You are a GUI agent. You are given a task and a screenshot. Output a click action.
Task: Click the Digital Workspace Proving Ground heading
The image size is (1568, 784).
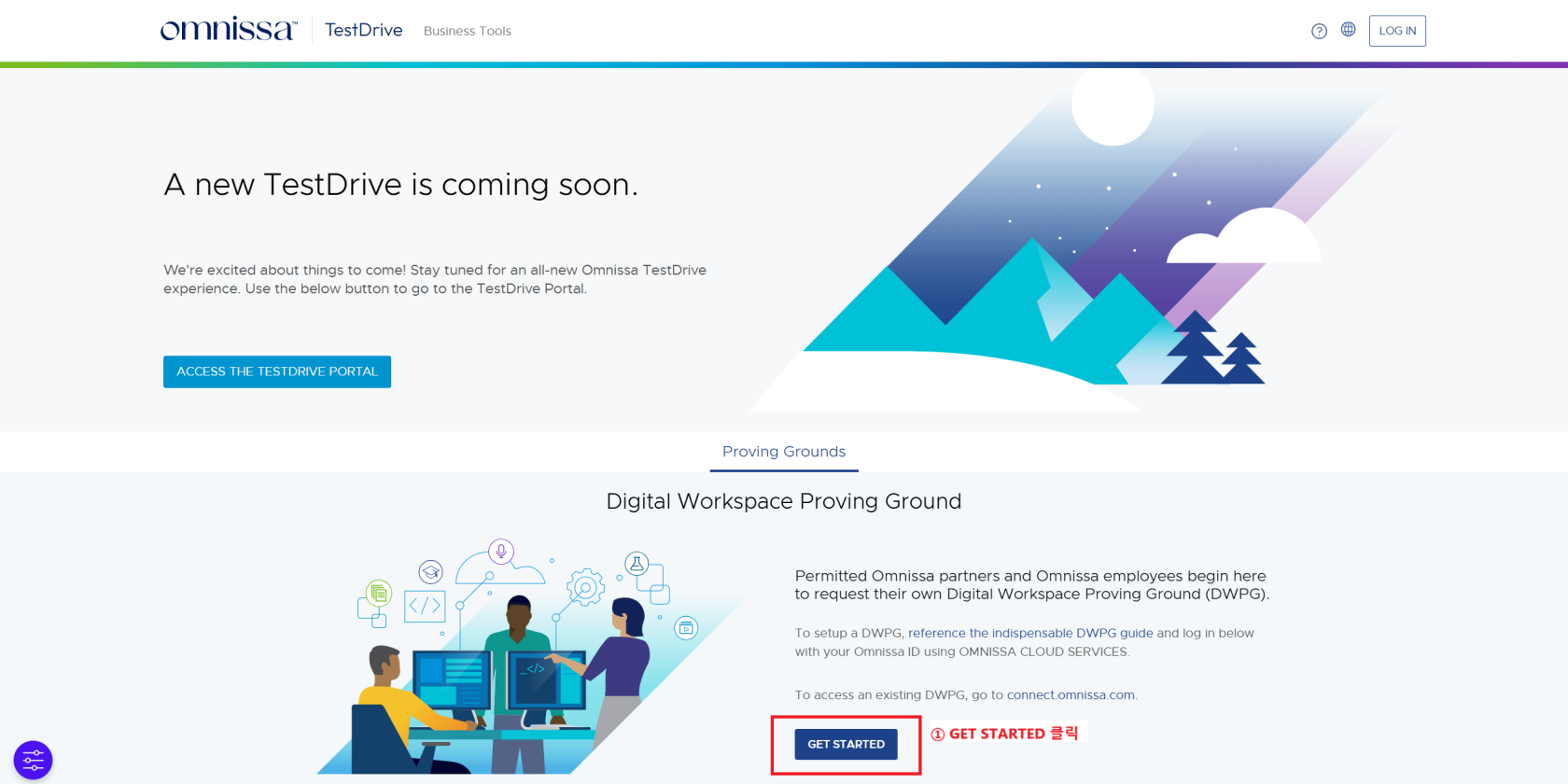(784, 501)
